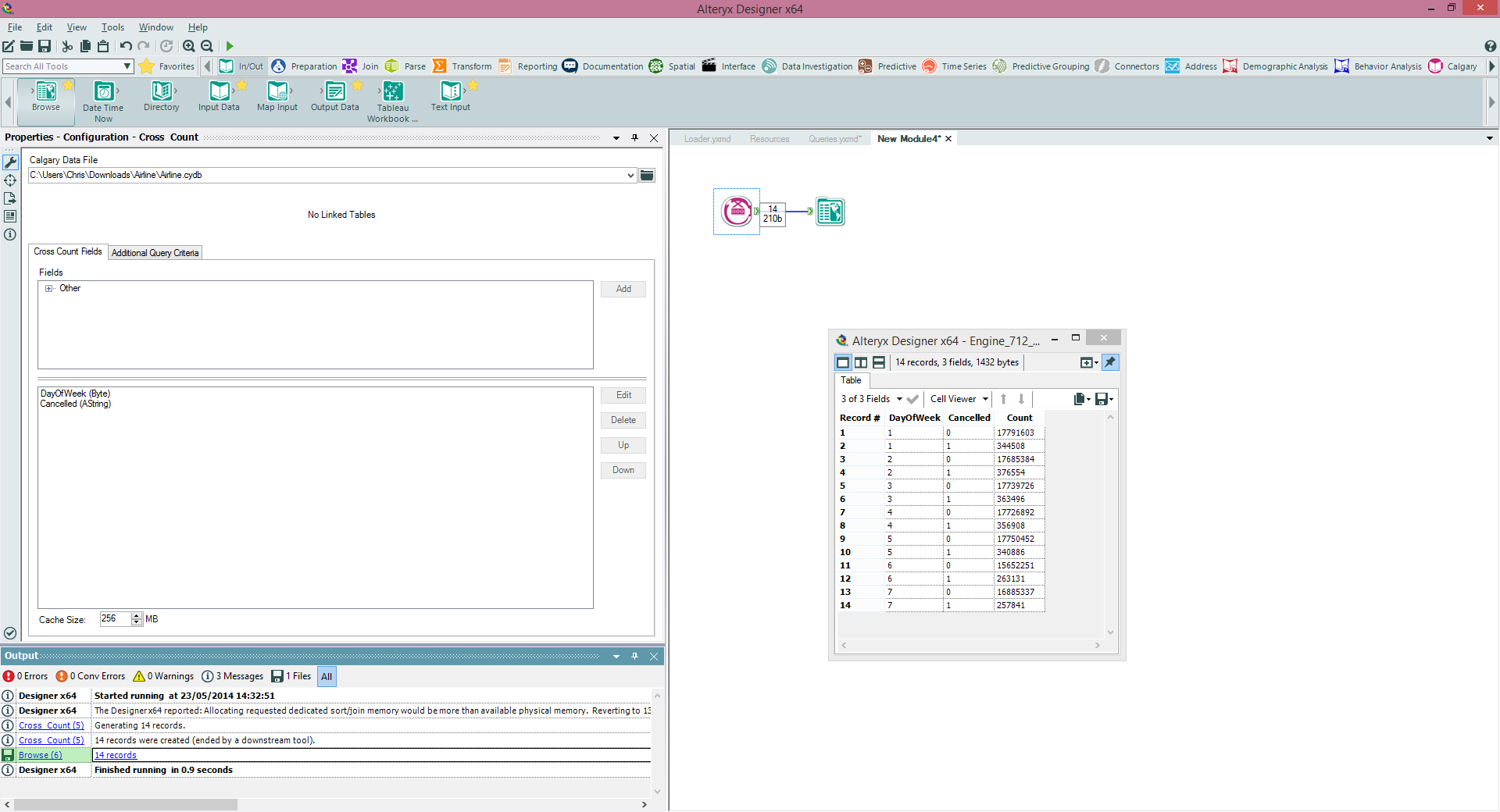Image resolution: width=1500 pixels, height=812 pixels.
Task: Switch browse window to single pane view
Action: tap(843, 362)
